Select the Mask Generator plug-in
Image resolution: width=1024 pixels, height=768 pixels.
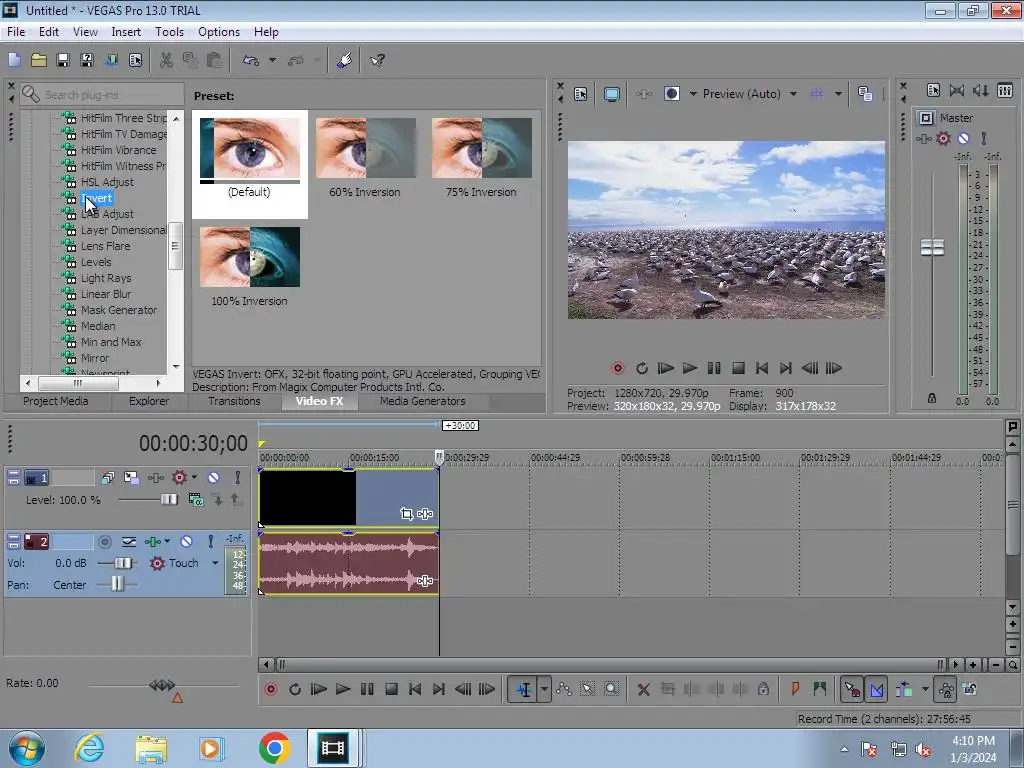(119, 310)
